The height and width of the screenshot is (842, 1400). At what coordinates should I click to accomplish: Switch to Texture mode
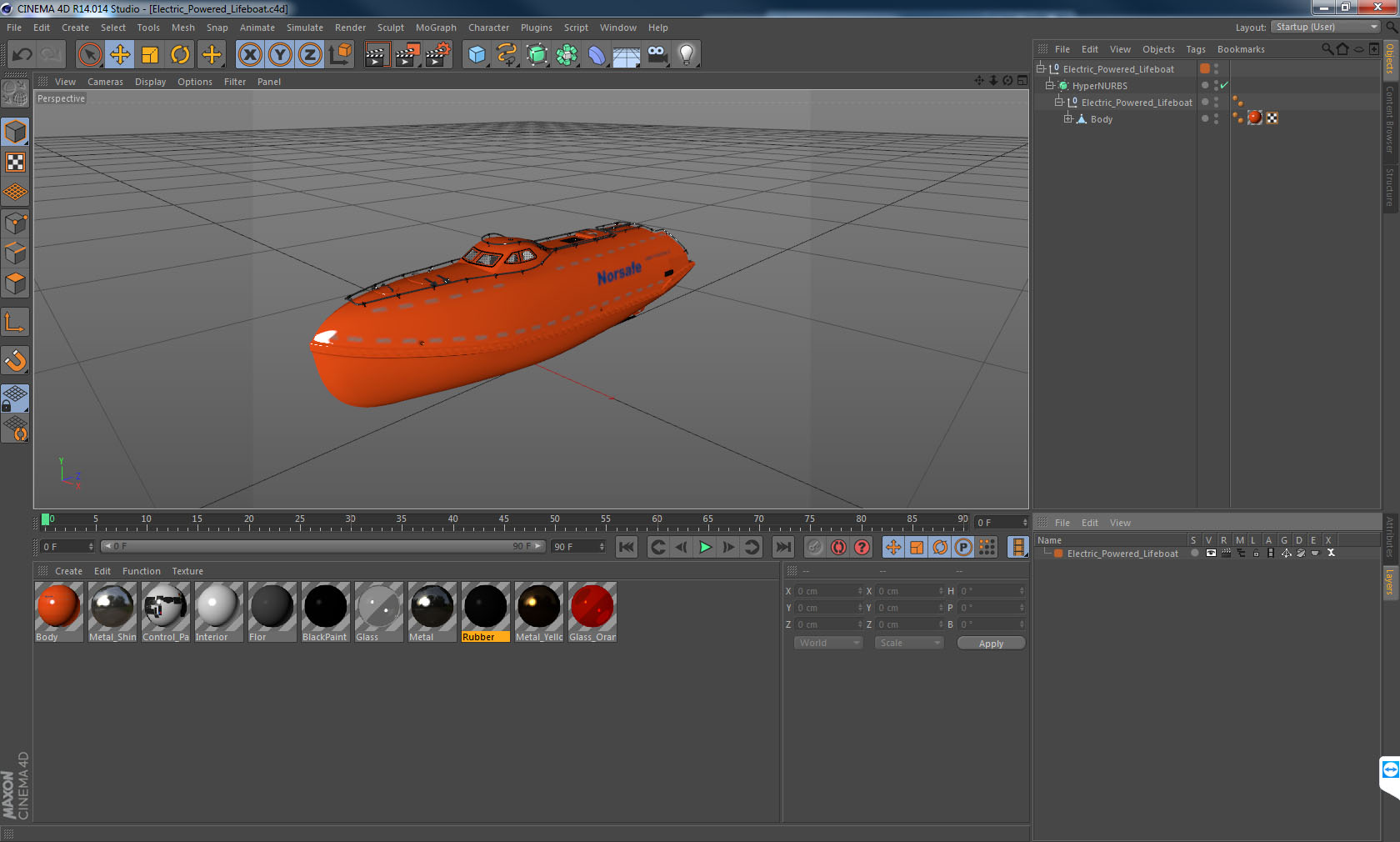[x=15, y=162]
